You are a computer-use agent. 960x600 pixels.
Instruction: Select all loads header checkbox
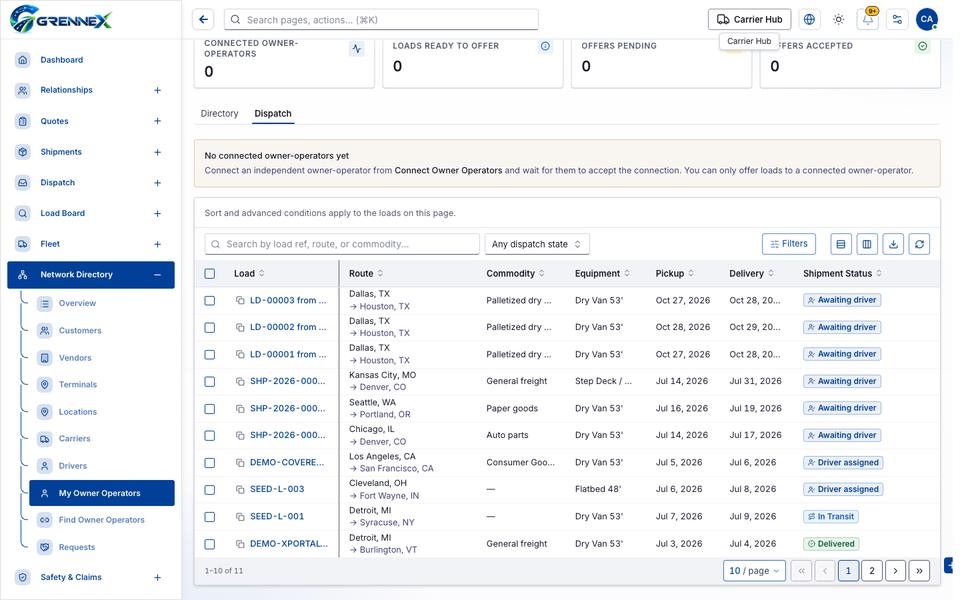pyautogui.click(x=209, y=274)
